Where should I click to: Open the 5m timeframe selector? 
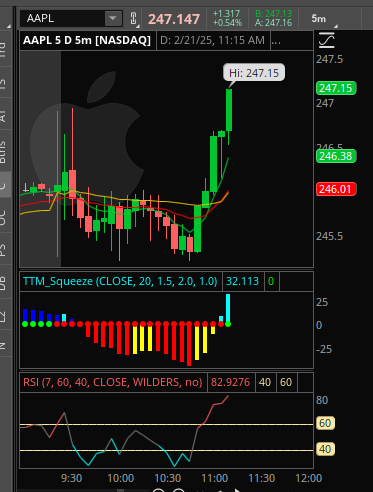pyautogui.click(x=319, y=19)
